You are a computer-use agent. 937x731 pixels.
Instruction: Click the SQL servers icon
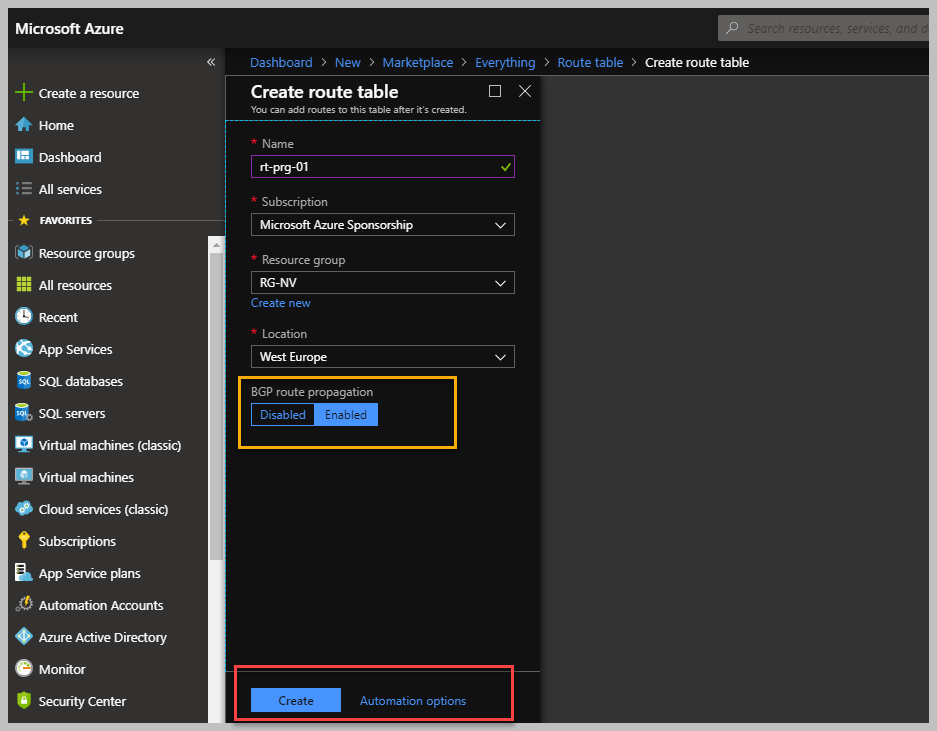(24, 412)
